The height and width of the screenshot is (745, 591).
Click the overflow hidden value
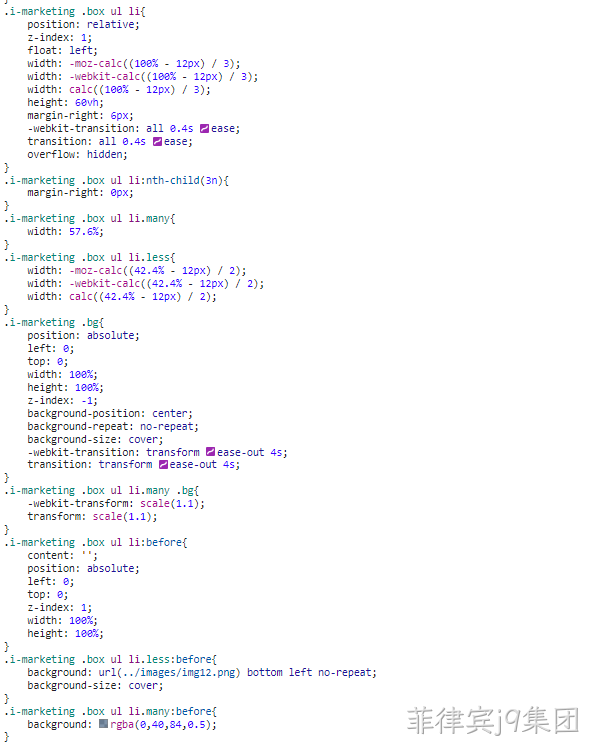coord(105,154)
